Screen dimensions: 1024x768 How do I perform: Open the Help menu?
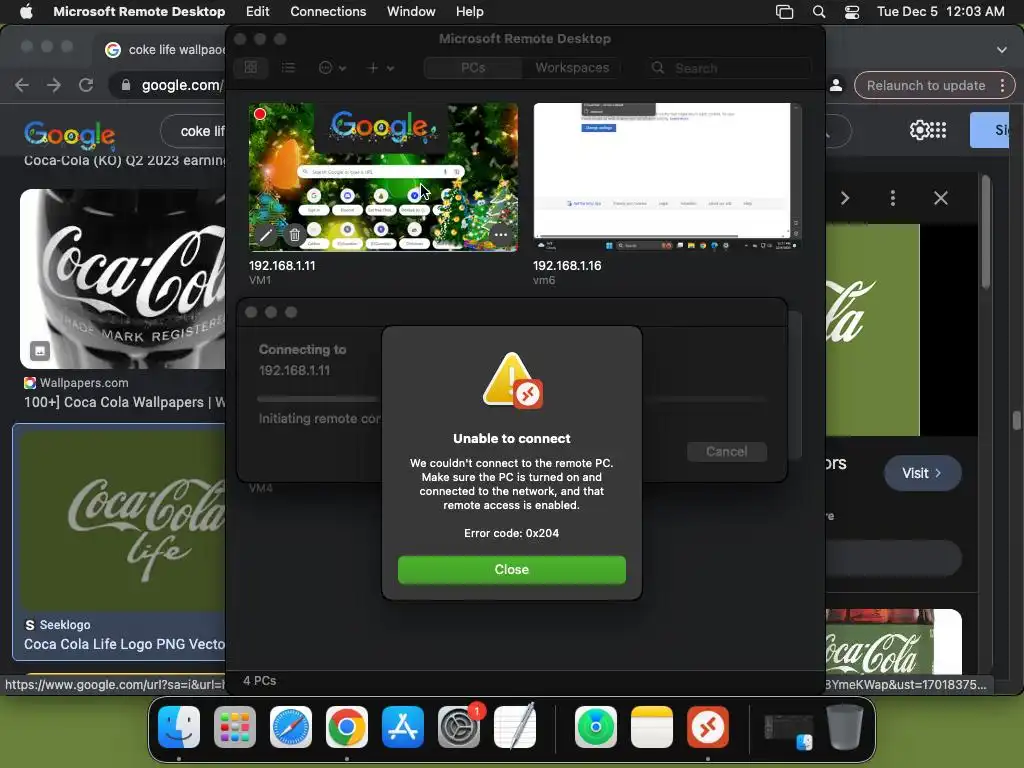[x=470, y=12]
